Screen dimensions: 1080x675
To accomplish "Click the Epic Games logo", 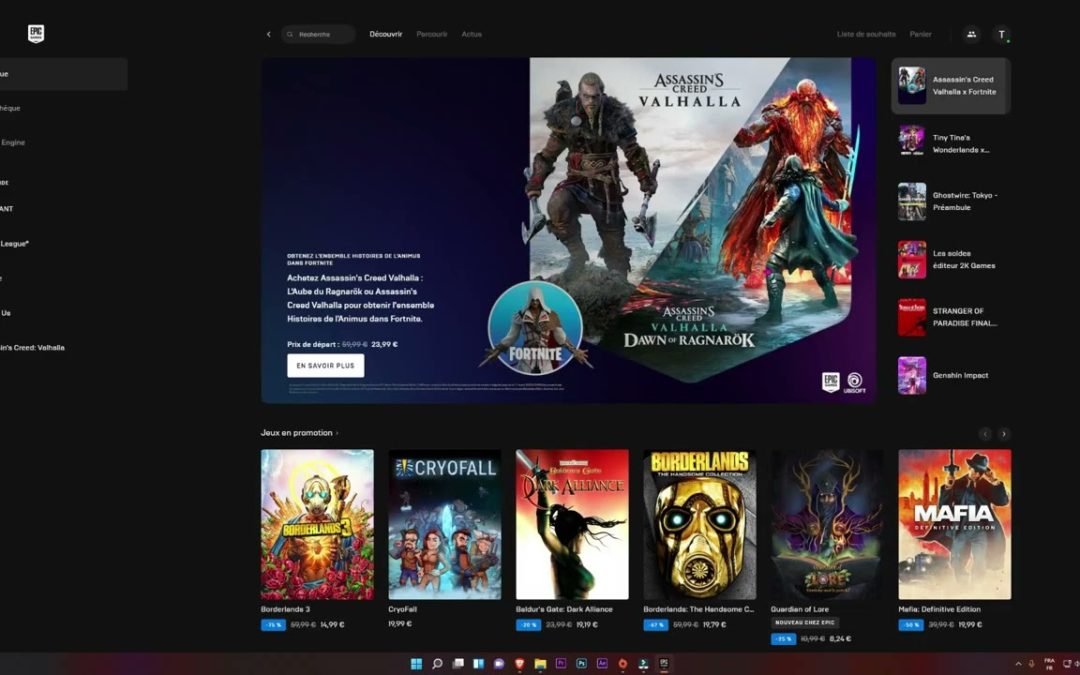I will coord(36,33).
